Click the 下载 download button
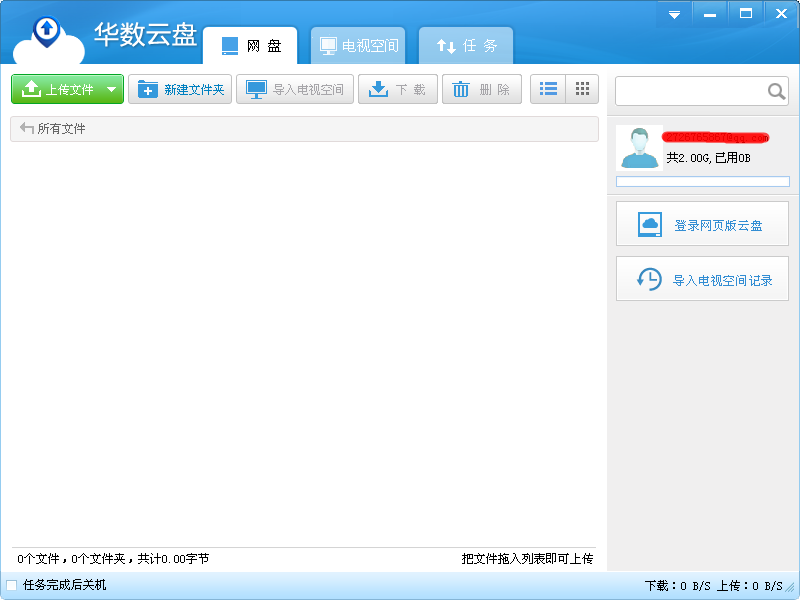 (398, 89)
